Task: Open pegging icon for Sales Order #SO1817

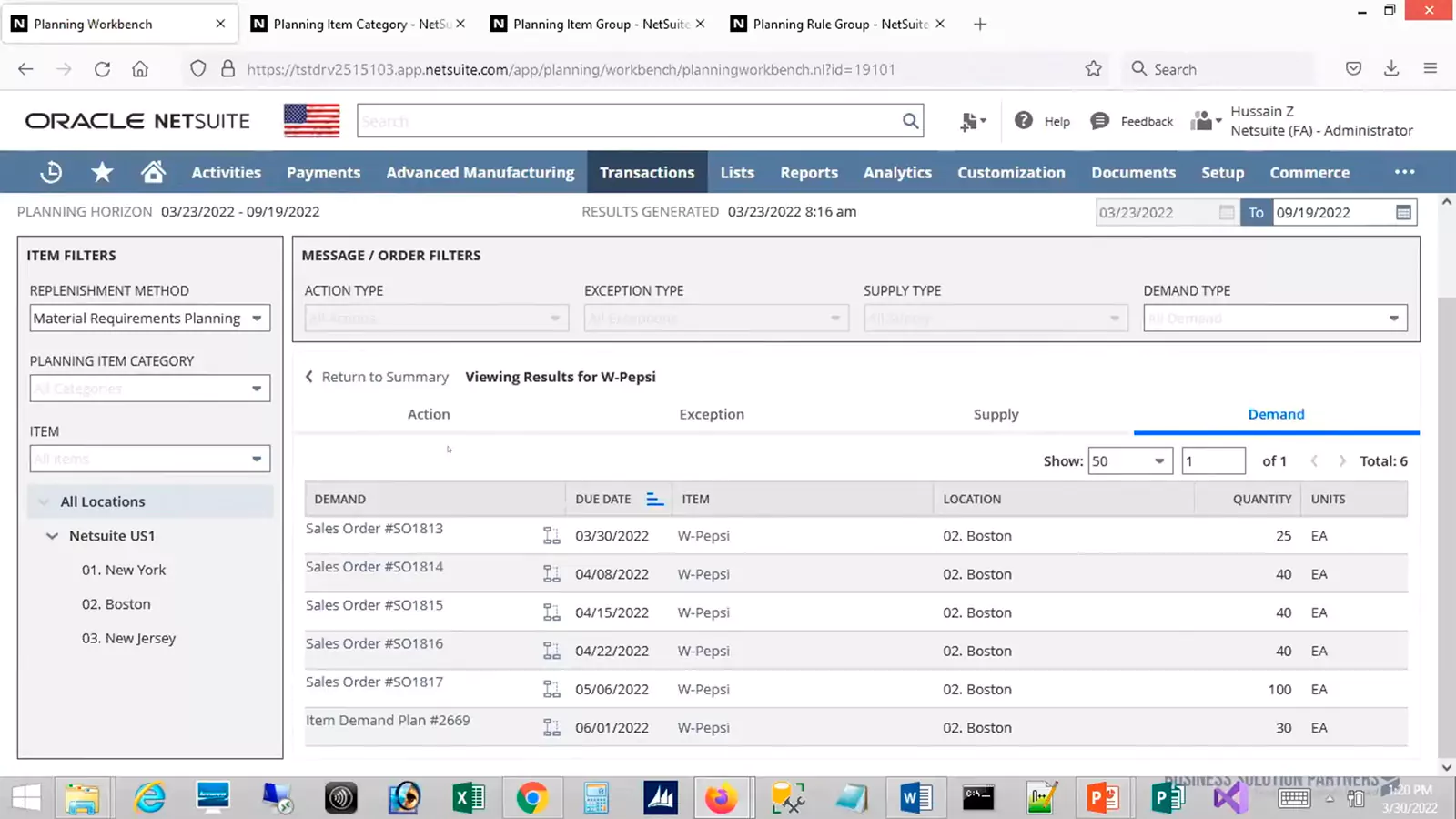Action: [x=551, y=689]
